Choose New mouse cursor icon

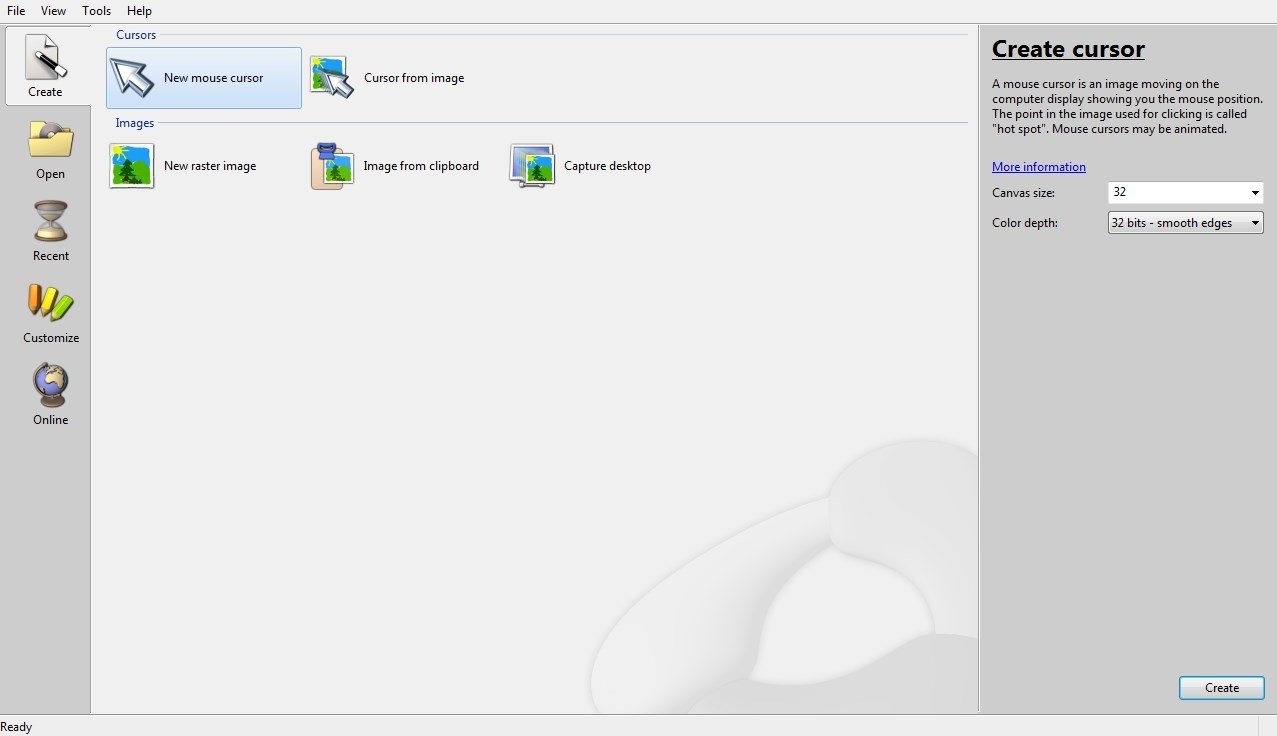point(132,77)
